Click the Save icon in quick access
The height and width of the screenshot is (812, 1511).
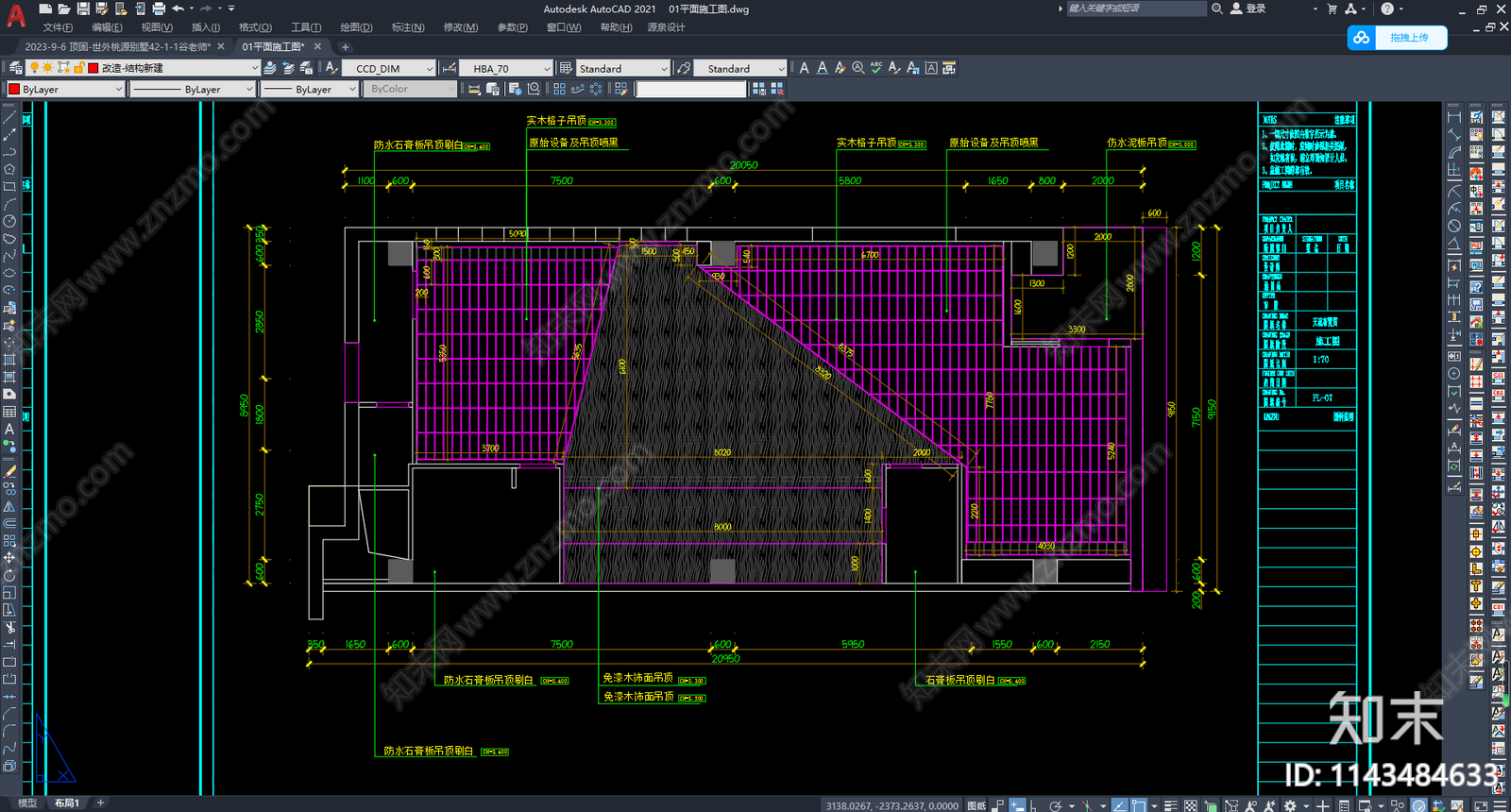point(83,8)
